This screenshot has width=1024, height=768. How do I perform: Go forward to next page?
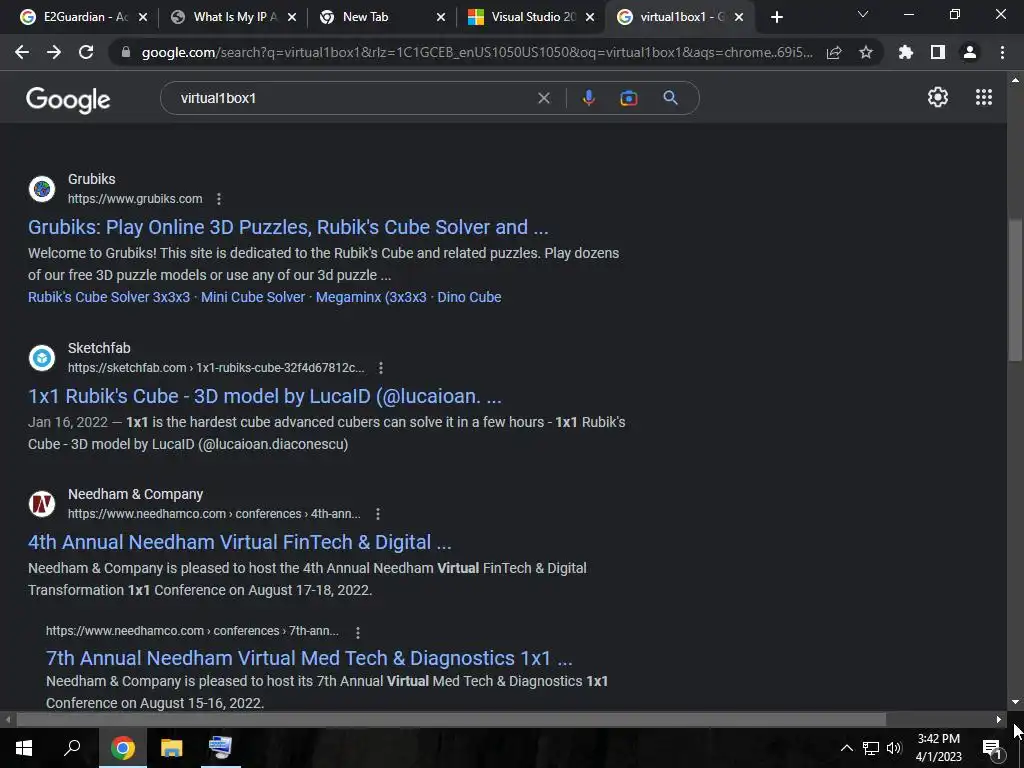[54, 52]
